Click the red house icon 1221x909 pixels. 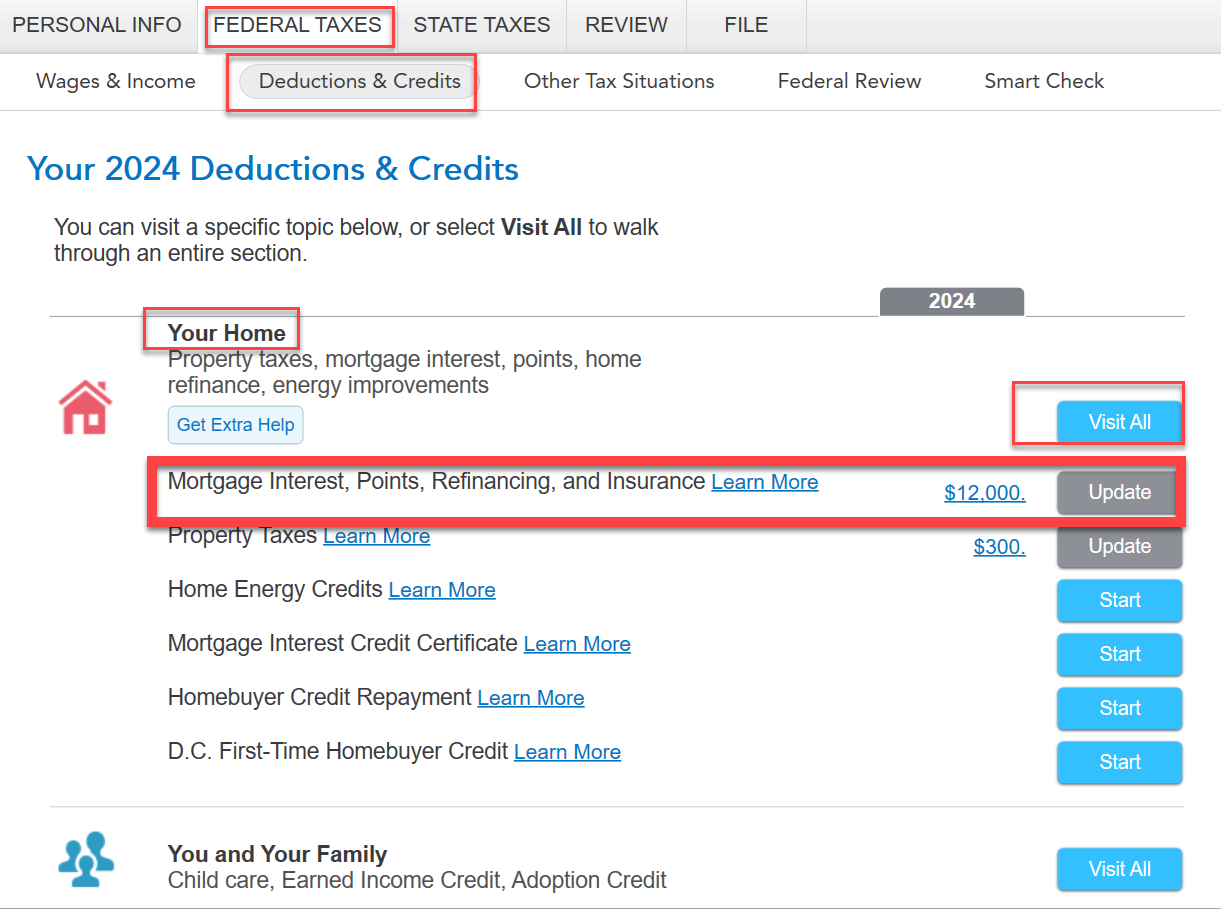[85, 407]
